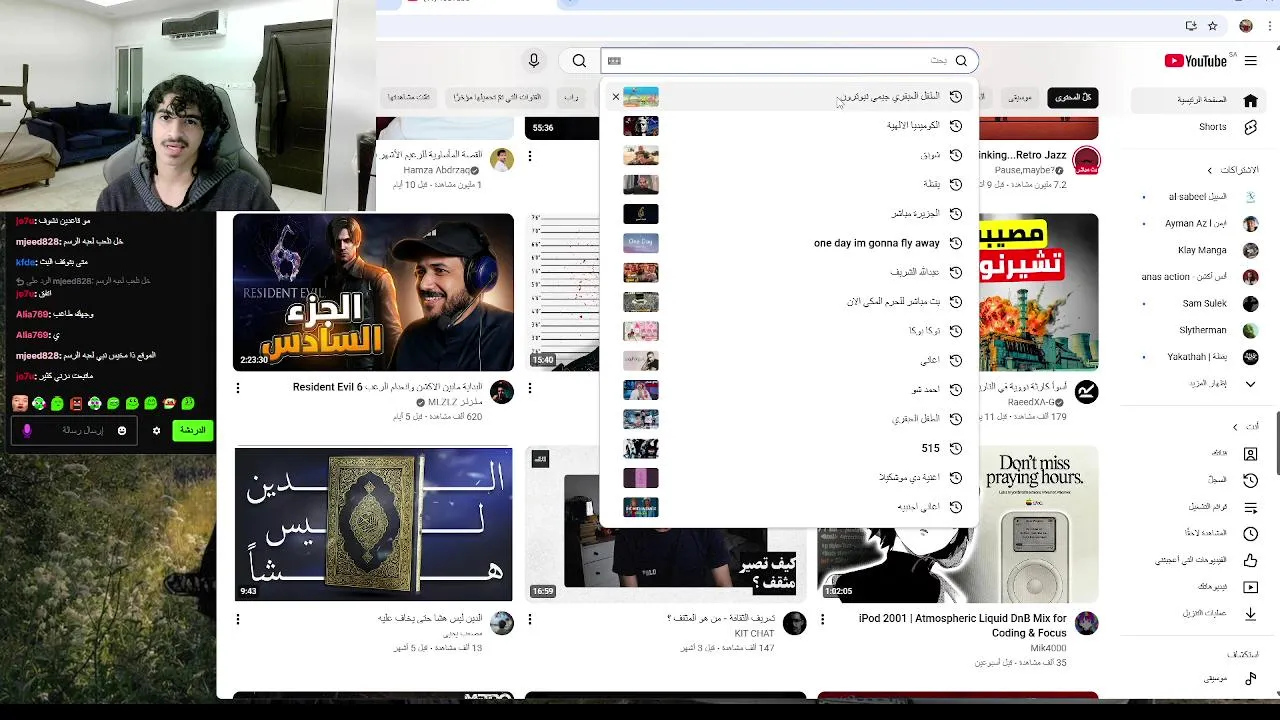Open the Klay Manga subscription
The height and width of the screenshot is (720, 1280).
(x=1200, y=250)
